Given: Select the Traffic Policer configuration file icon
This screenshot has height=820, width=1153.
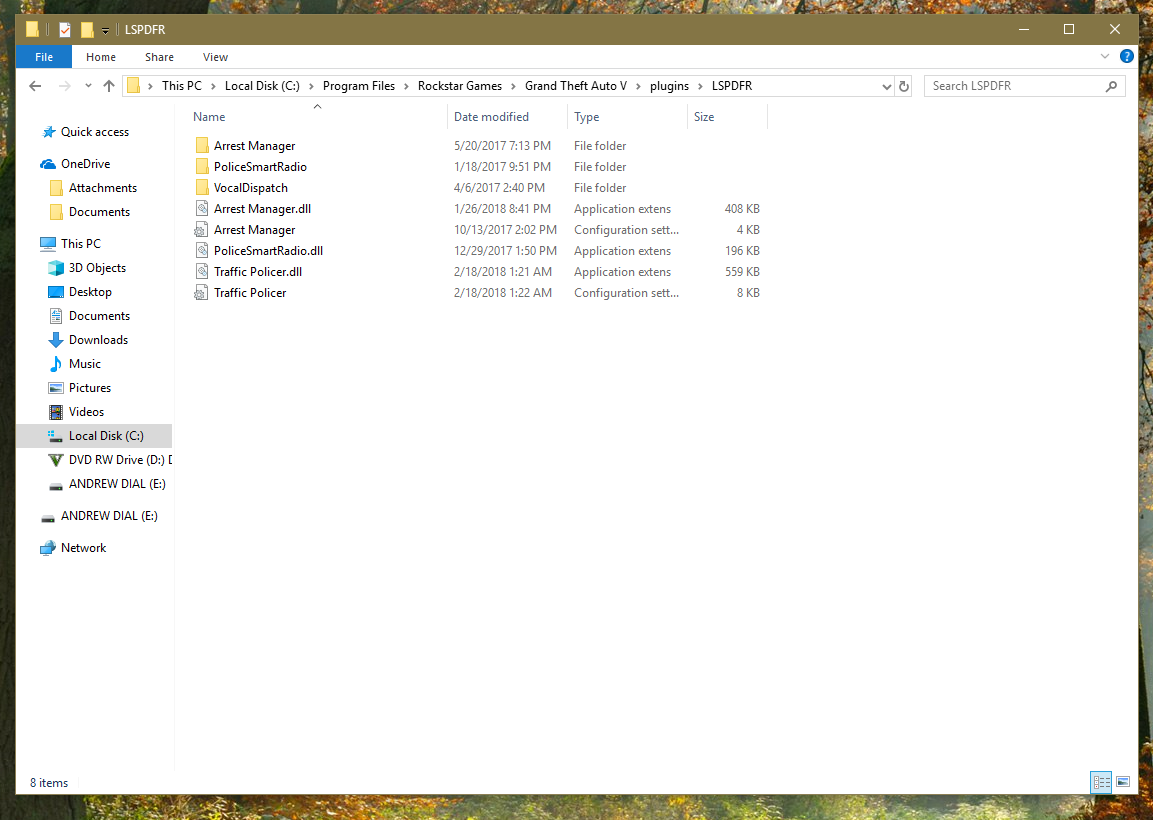Looking at the screenshot, I should (201, 293).
